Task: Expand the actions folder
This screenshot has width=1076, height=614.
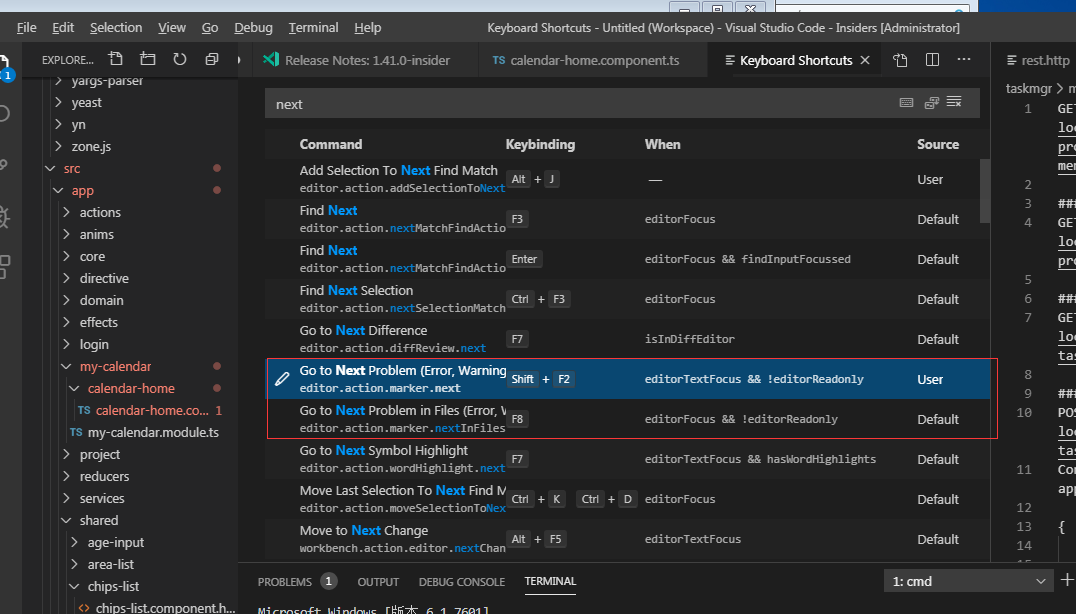Action: tap(100, 212)
